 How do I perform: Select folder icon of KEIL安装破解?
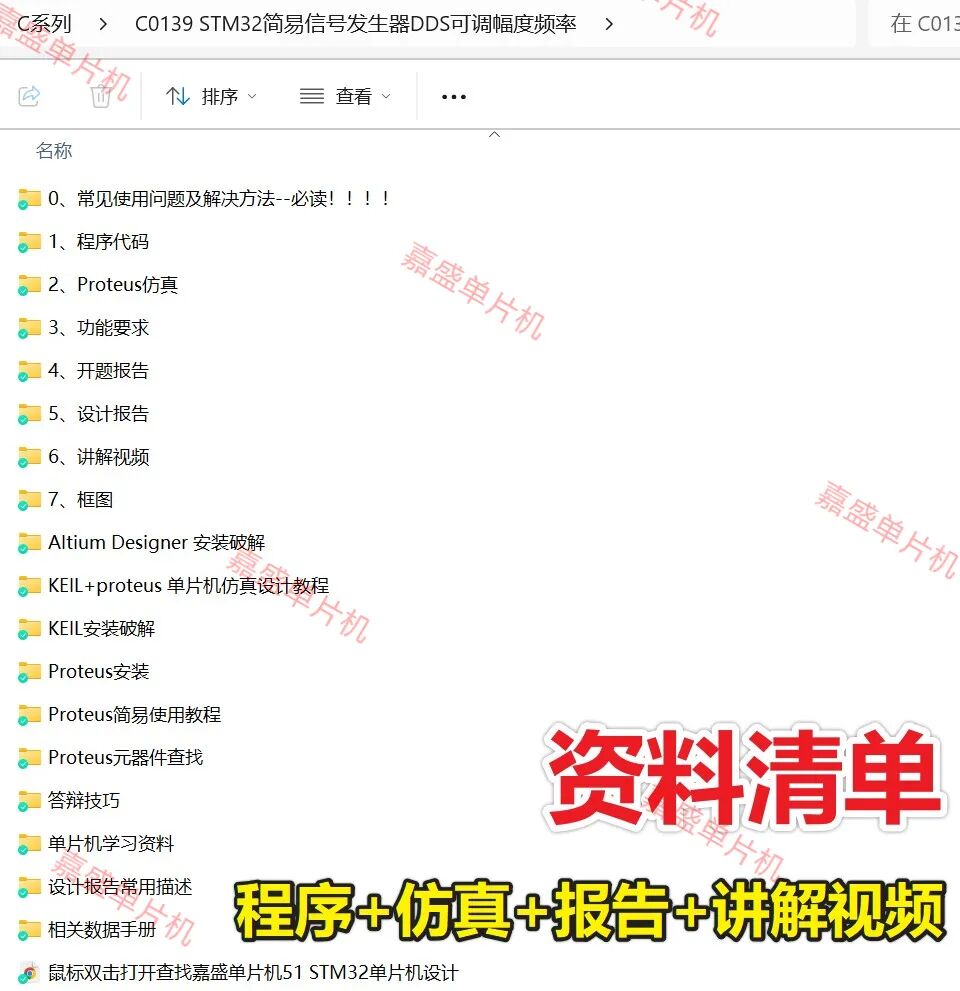point(29,629)
